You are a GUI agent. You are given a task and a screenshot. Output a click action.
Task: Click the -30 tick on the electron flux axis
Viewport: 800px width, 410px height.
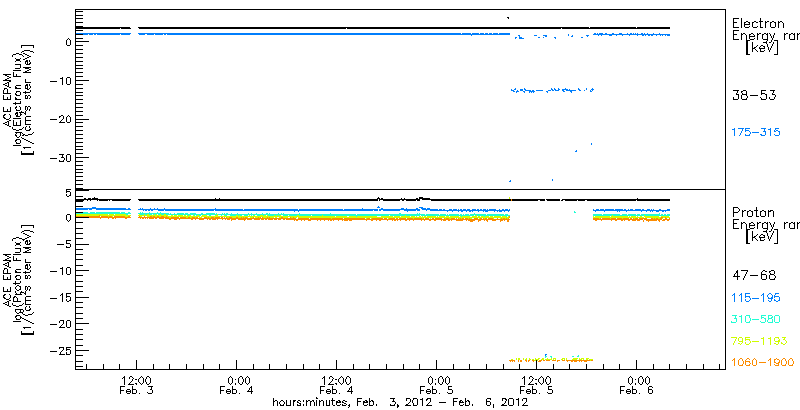(62, 158)
